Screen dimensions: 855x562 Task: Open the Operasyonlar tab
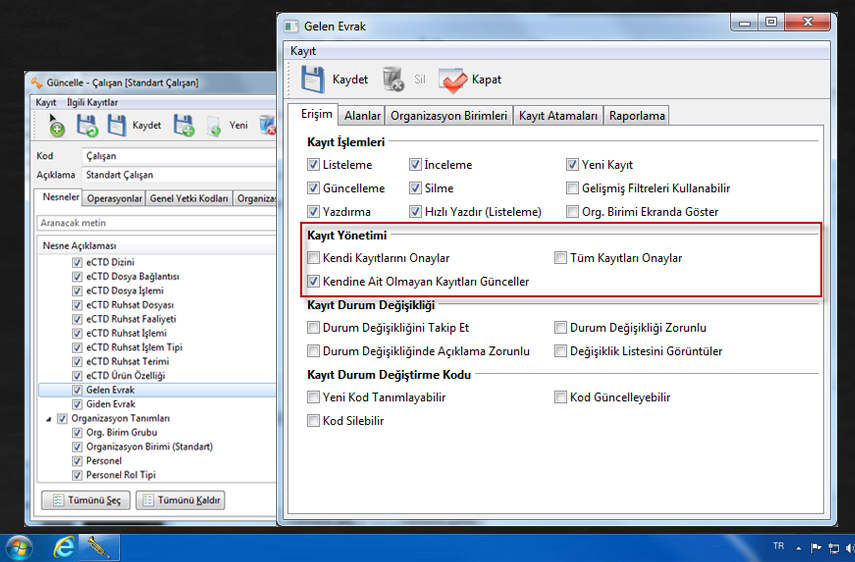(x=115, y=198)
